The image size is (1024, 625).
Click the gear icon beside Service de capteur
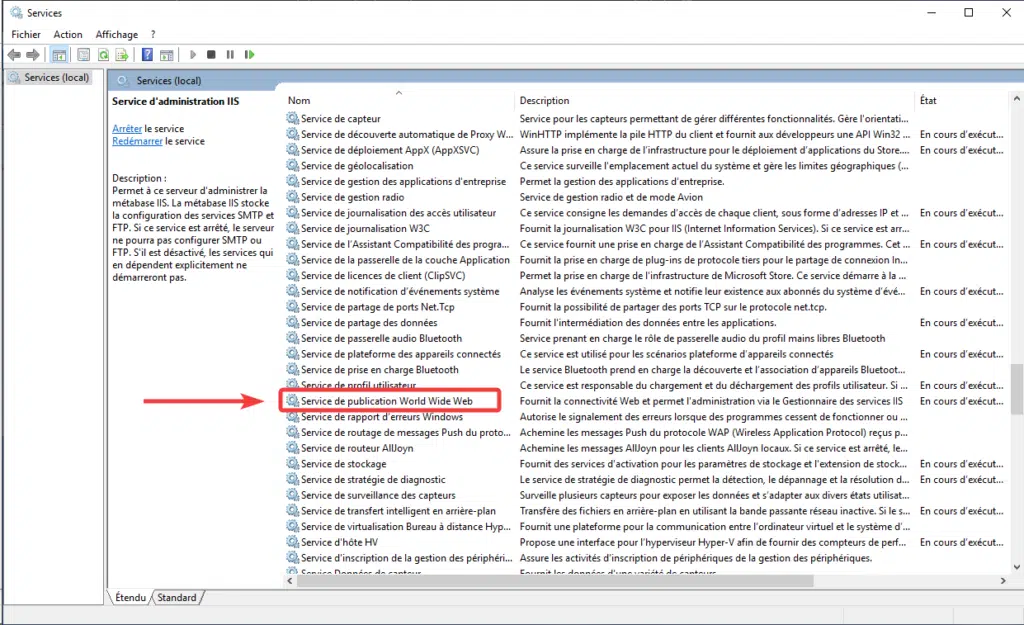coord(293,118)
